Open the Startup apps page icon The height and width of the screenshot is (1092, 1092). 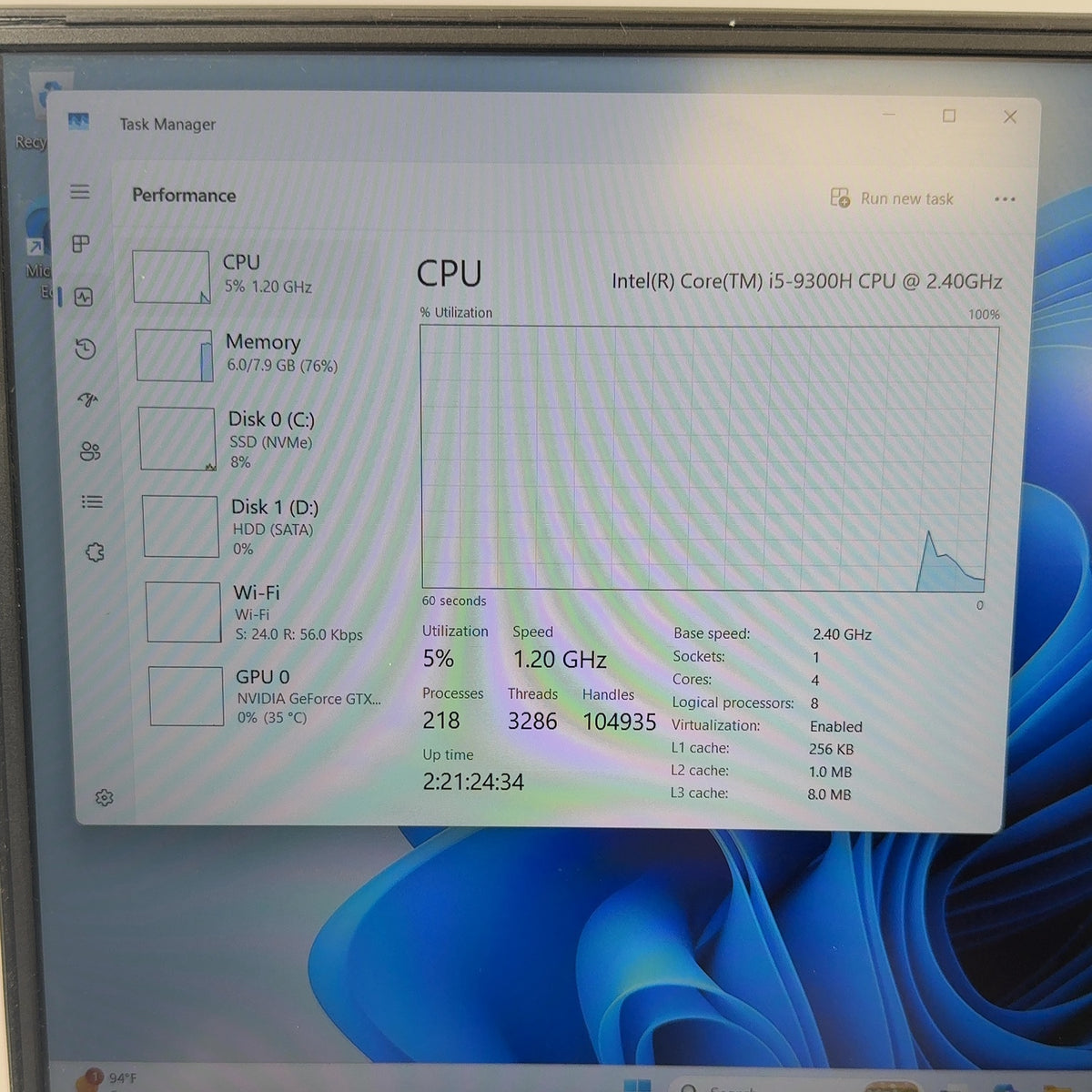click(x=88, y=399)
